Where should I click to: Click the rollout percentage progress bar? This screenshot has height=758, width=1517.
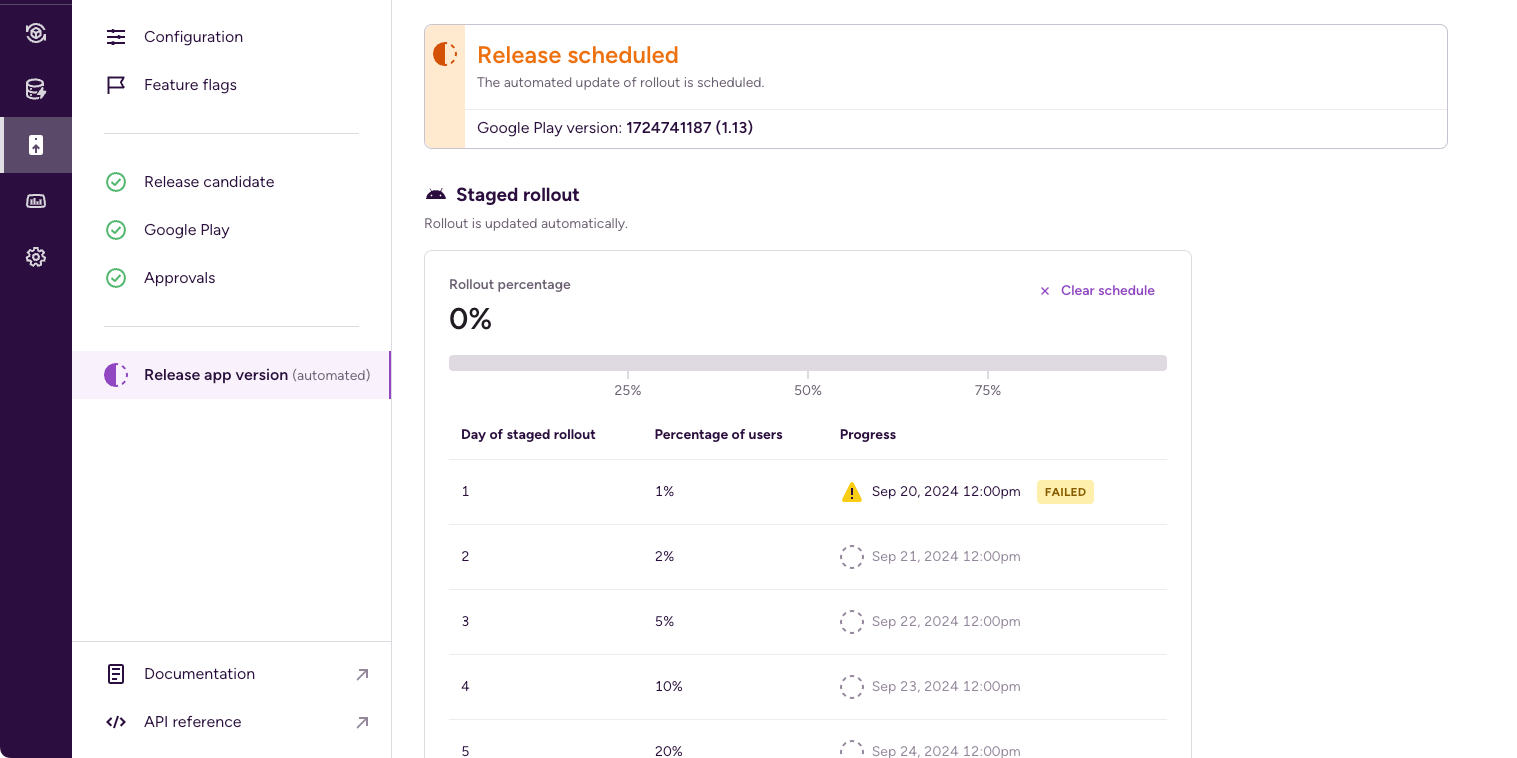(x=807, y=363)
